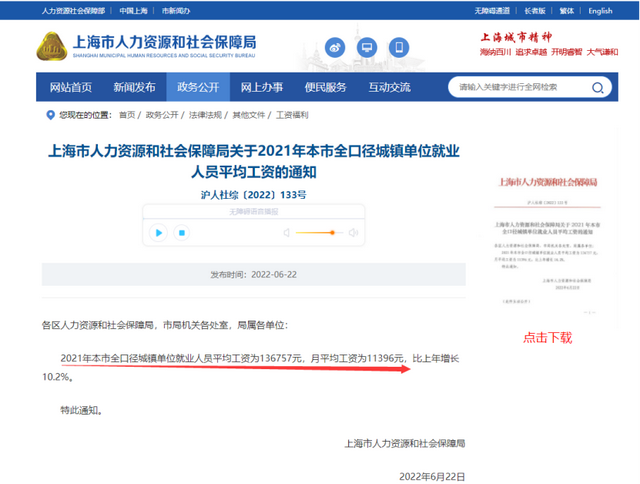Click the 上海城市精神 banner text

pos(516,37)
